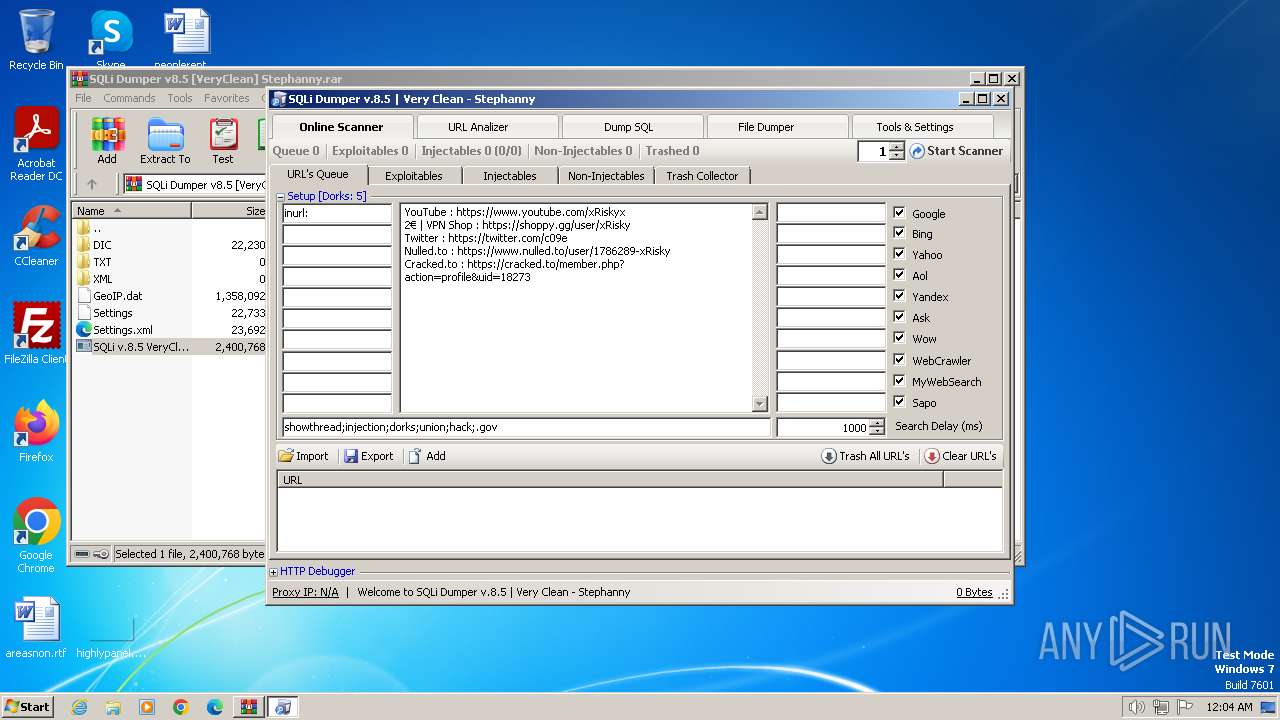The width and height of the screenshot is (1280, 720).
Task: Click volume speaker tray icon
Action: tap(1136, 707)
